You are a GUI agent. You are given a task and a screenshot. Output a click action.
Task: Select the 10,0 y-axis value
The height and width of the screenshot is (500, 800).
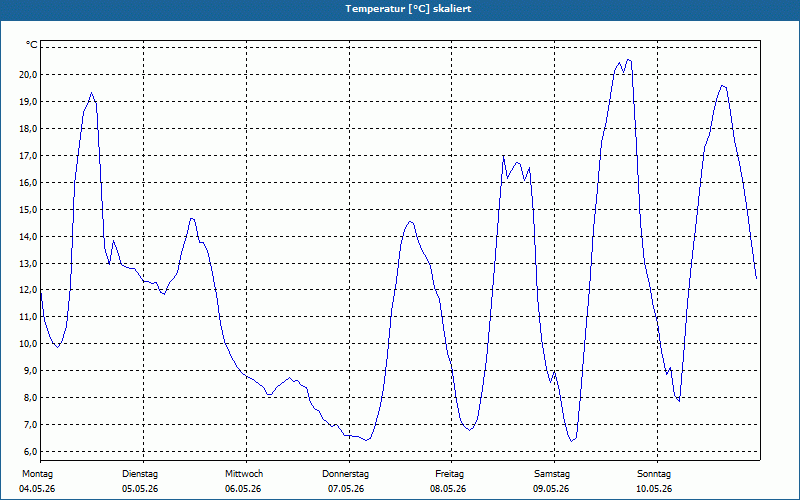[x=29, y=344]
